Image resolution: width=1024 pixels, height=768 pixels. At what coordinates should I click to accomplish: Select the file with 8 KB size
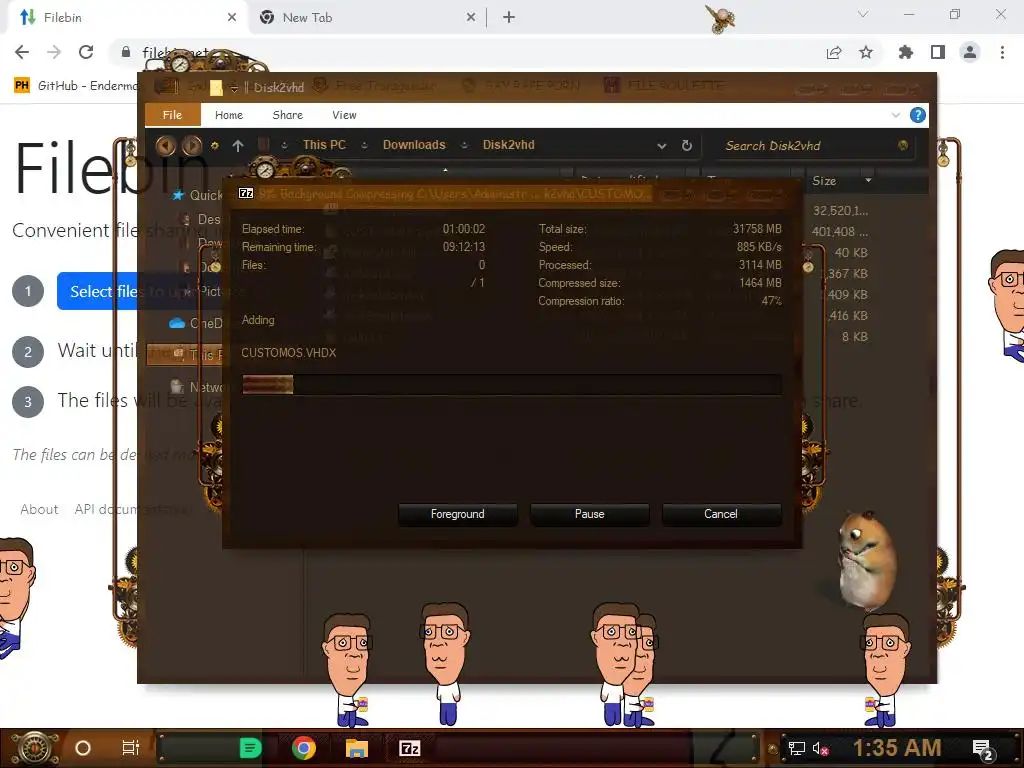tap(854, 337)
